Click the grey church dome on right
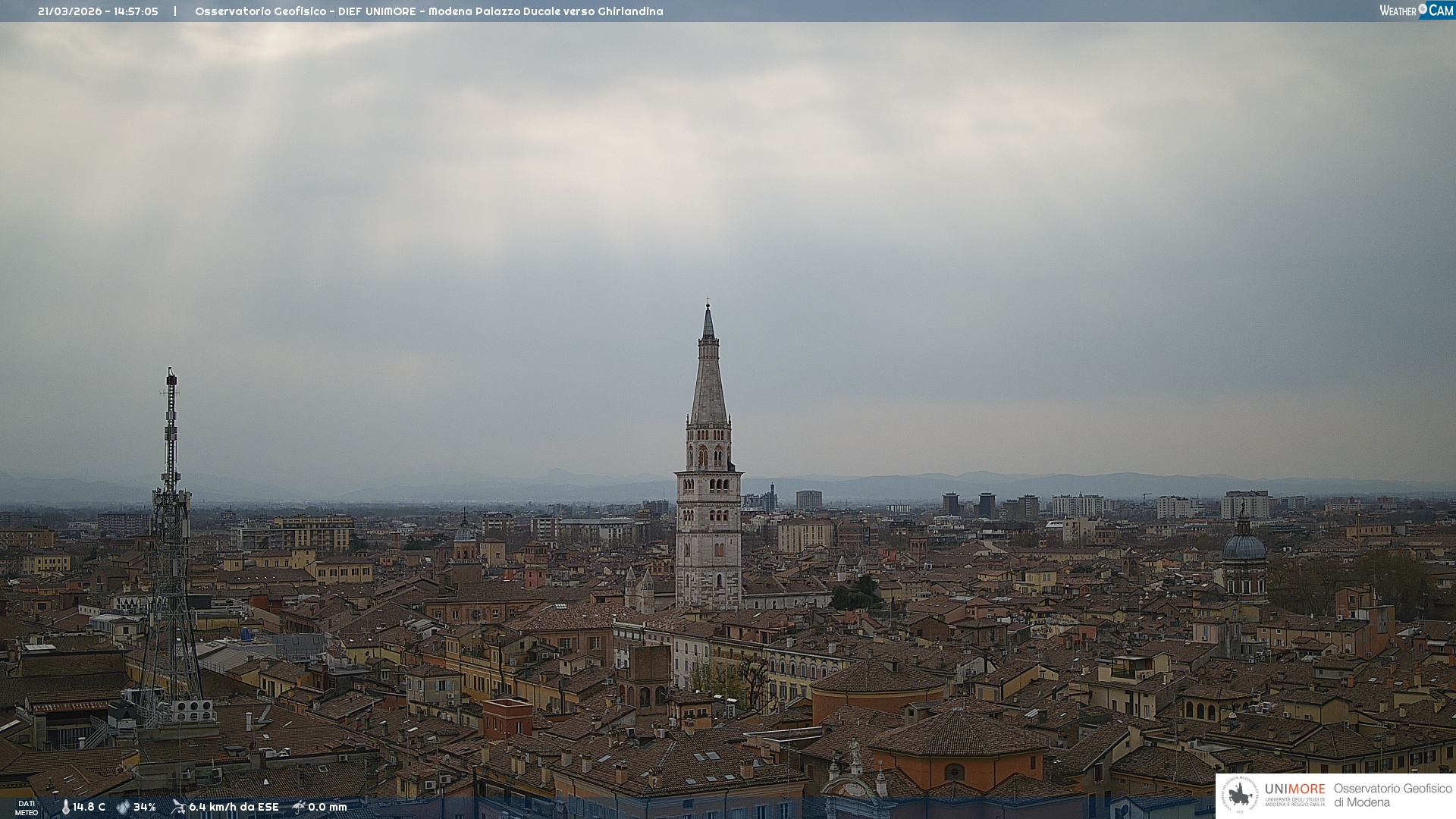Screen dimensions: 1456x819 pos(1244,548)
